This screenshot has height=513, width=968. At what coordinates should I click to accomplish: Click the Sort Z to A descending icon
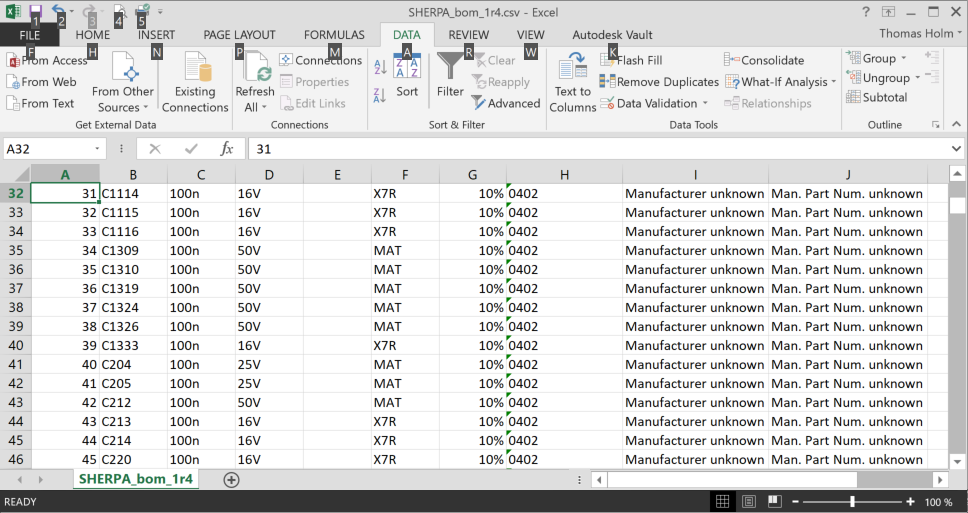coord(381,94)
